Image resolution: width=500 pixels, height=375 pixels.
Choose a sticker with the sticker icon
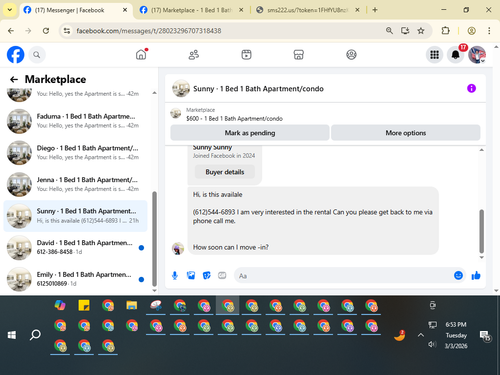pyautogui.click(x=207, y=275)
